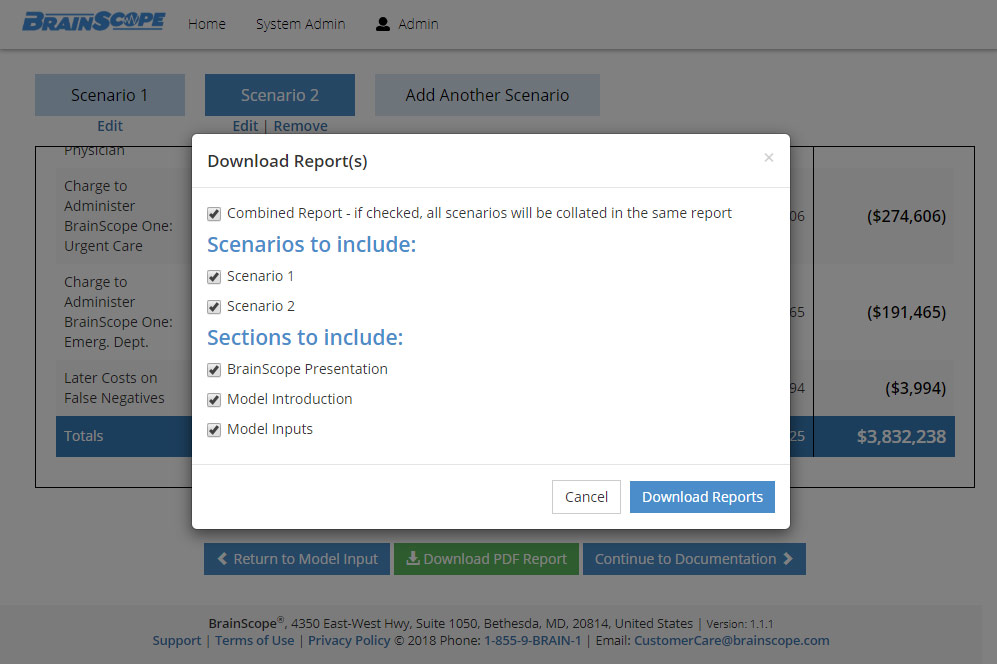Click the $3,832,238 totals value
The image size is (997, 664).
tap(901, 436)
